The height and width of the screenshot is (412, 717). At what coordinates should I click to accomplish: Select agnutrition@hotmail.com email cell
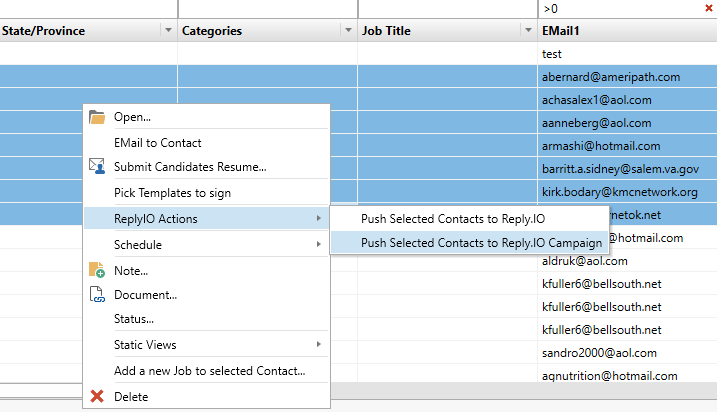(627, 376)
